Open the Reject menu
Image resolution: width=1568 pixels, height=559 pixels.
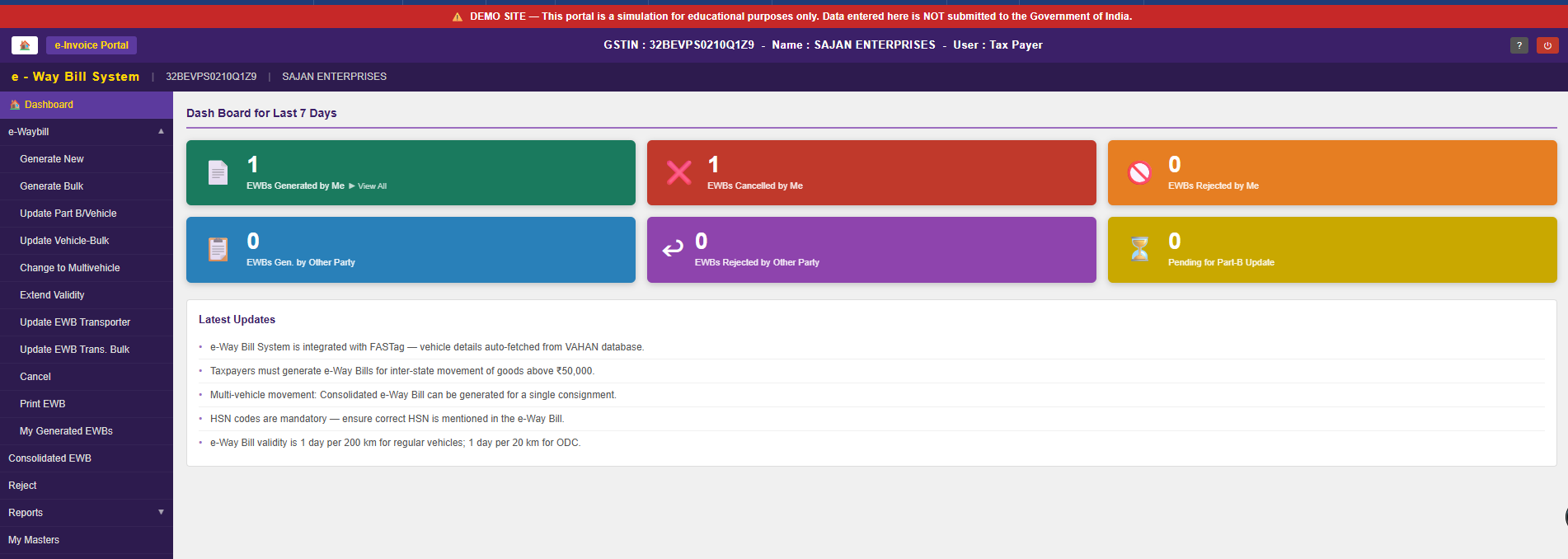pyautogui.click(x=87, y=486)
